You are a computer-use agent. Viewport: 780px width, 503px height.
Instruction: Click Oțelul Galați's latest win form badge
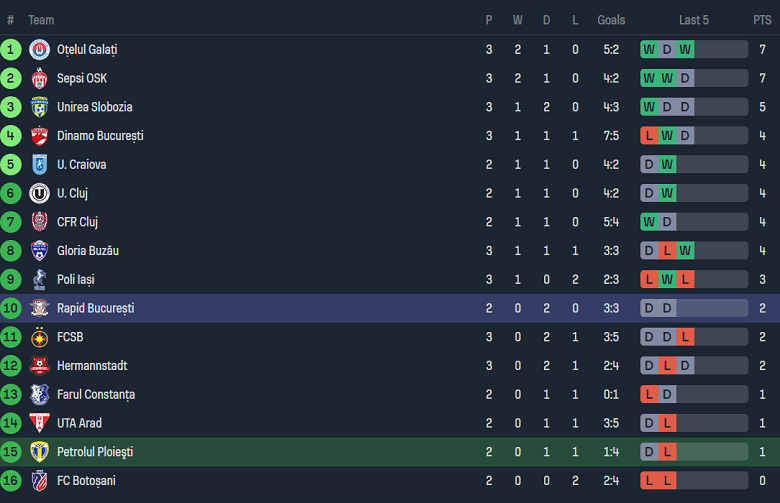click(685, 49)
